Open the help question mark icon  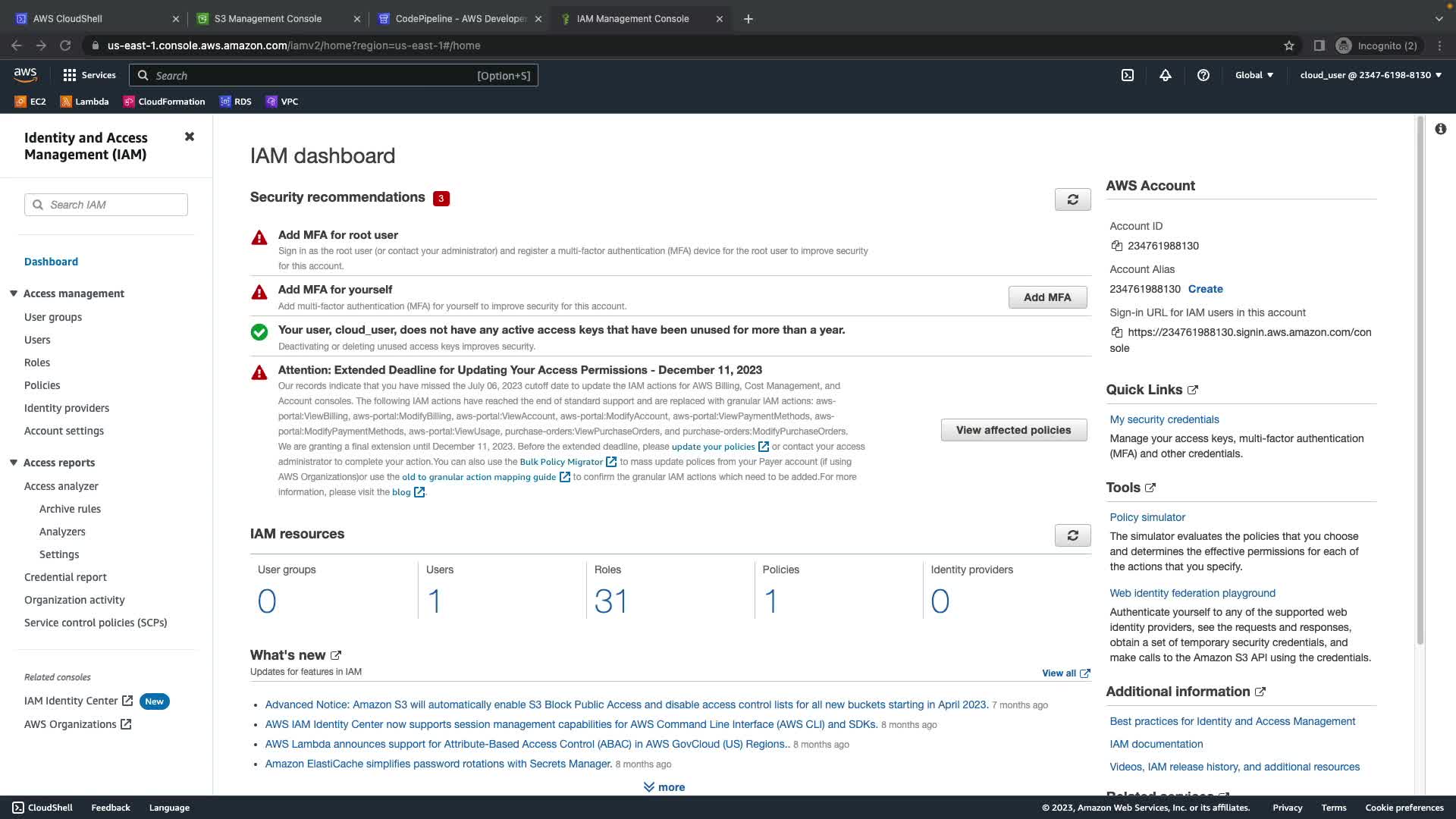coord(1203,75)
